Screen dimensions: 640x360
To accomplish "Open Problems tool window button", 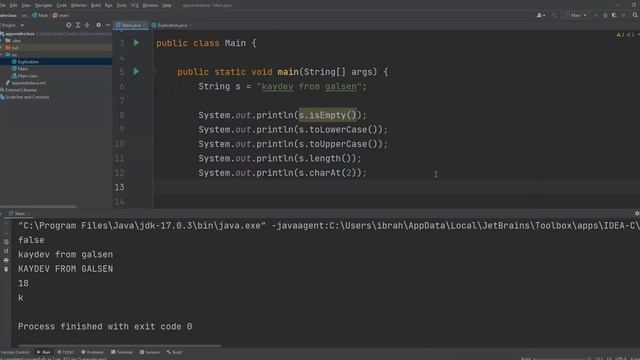I will click(93, 352).
